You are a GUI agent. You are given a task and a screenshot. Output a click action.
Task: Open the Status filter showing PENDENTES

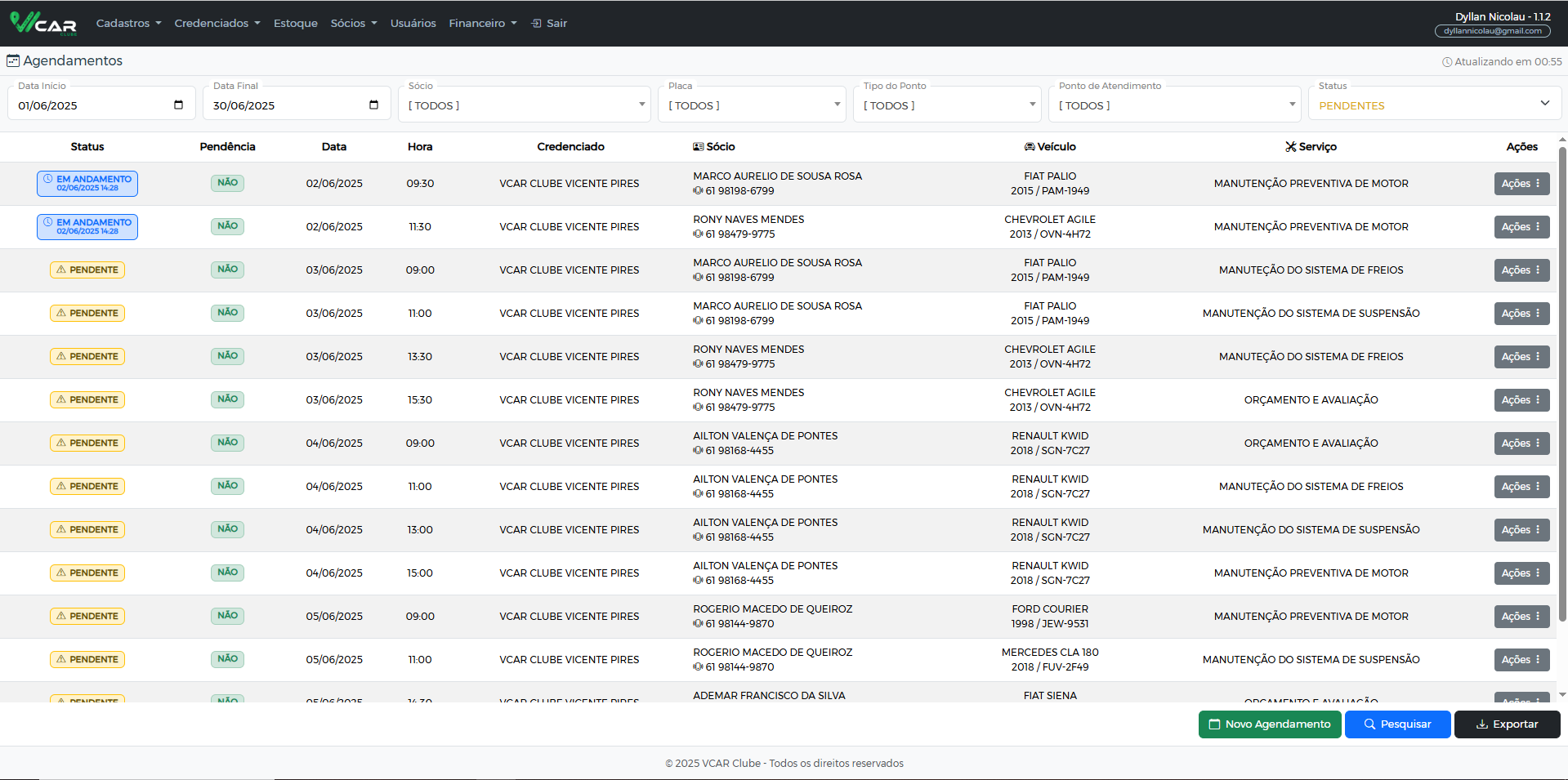pyautogui.click(x=1434, y=105)
